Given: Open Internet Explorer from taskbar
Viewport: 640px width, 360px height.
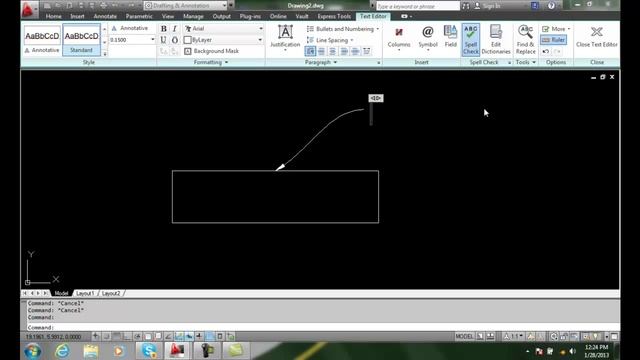Looking at the screenshot, I should [62, 351].
